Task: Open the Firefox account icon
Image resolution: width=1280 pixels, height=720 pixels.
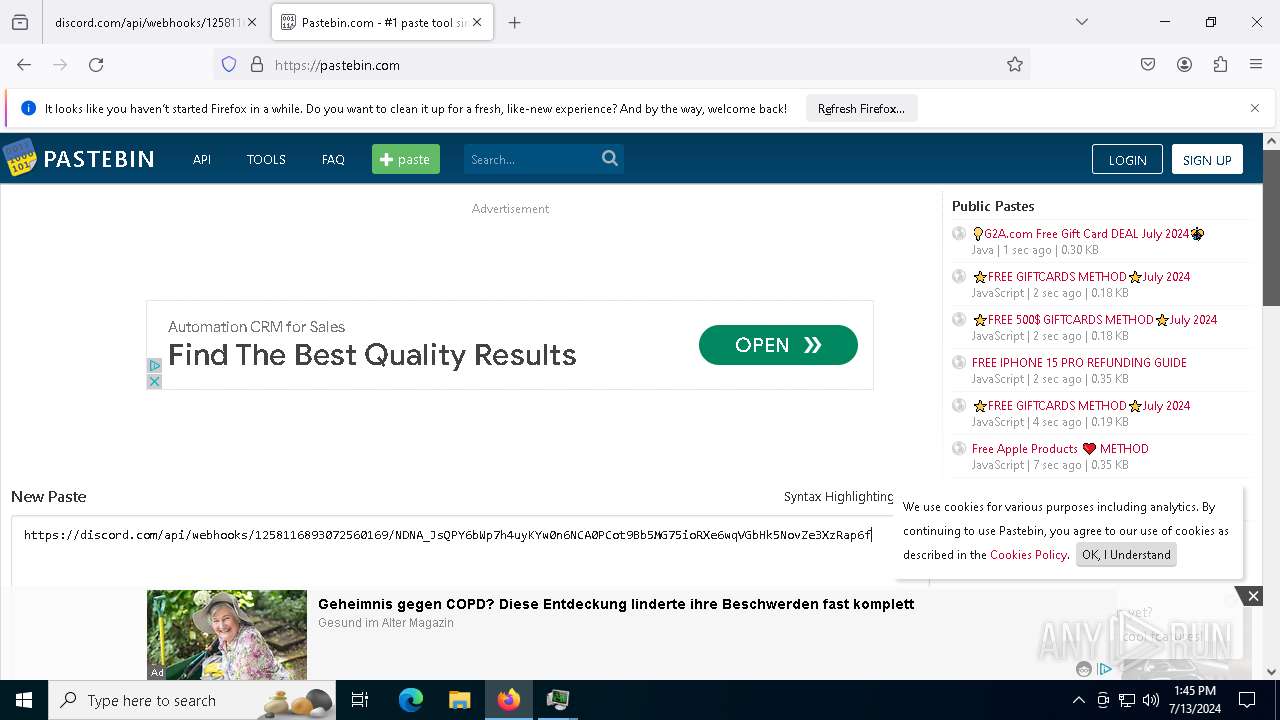Action: click(x=1184, y=65)
